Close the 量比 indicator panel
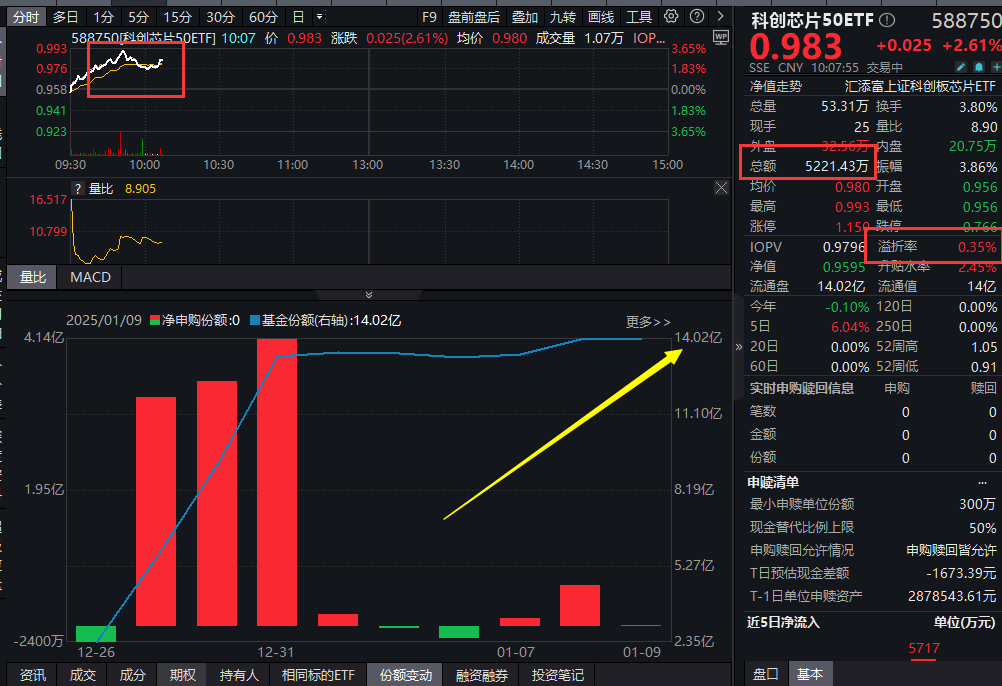Viewport: 1002px width, 686px height. coord(722,187)
